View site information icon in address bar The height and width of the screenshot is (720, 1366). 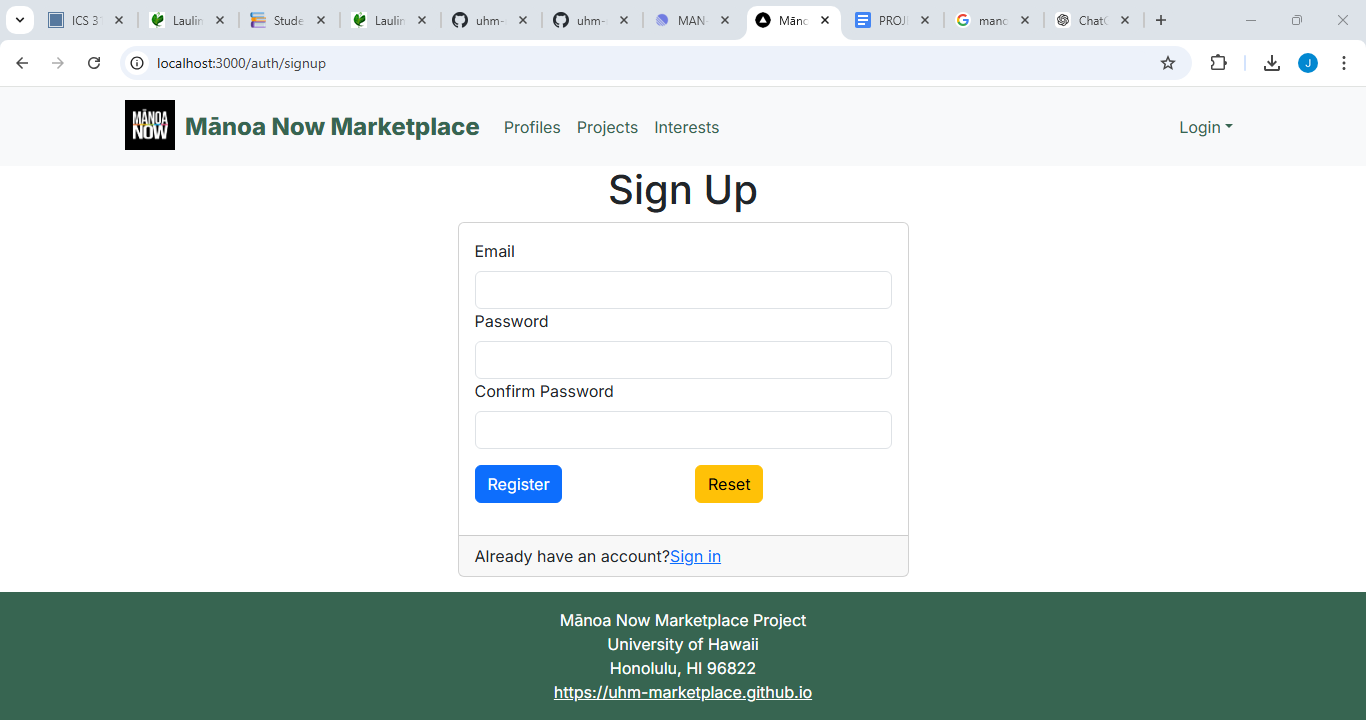[138, 63]
